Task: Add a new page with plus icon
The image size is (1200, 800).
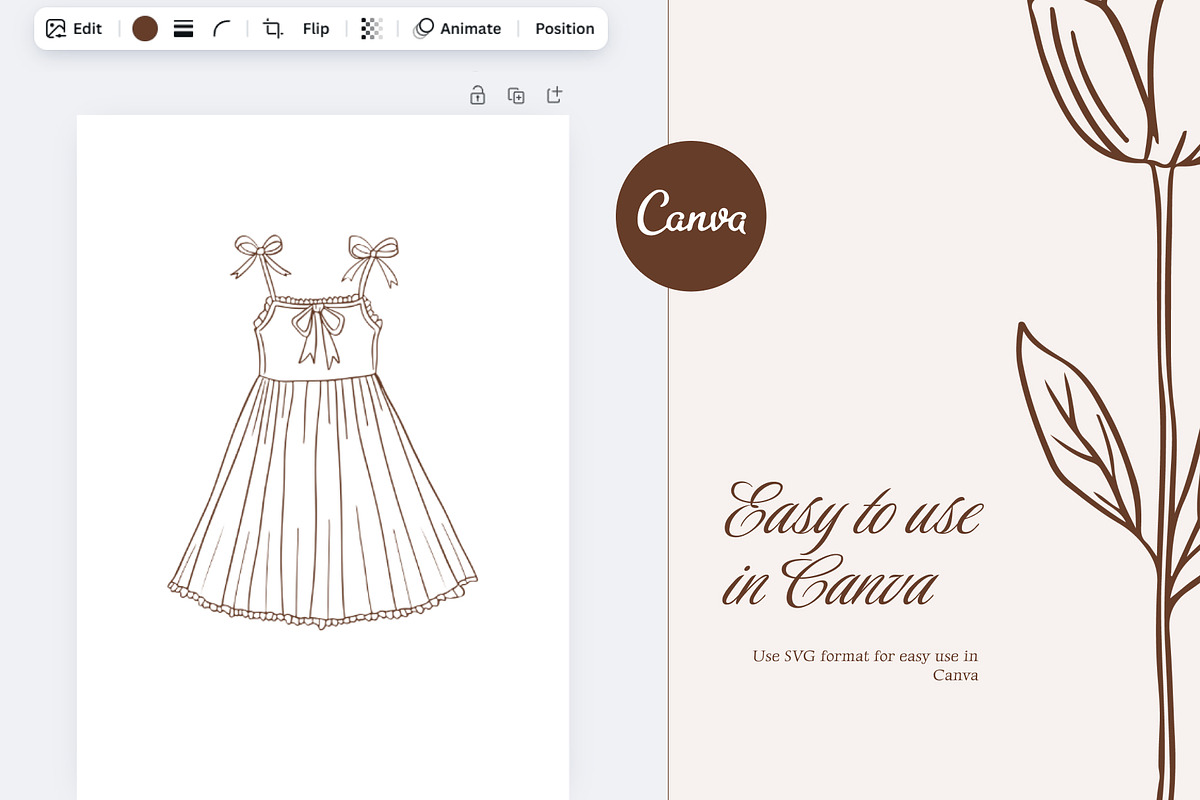Action: tap(554, 96)
